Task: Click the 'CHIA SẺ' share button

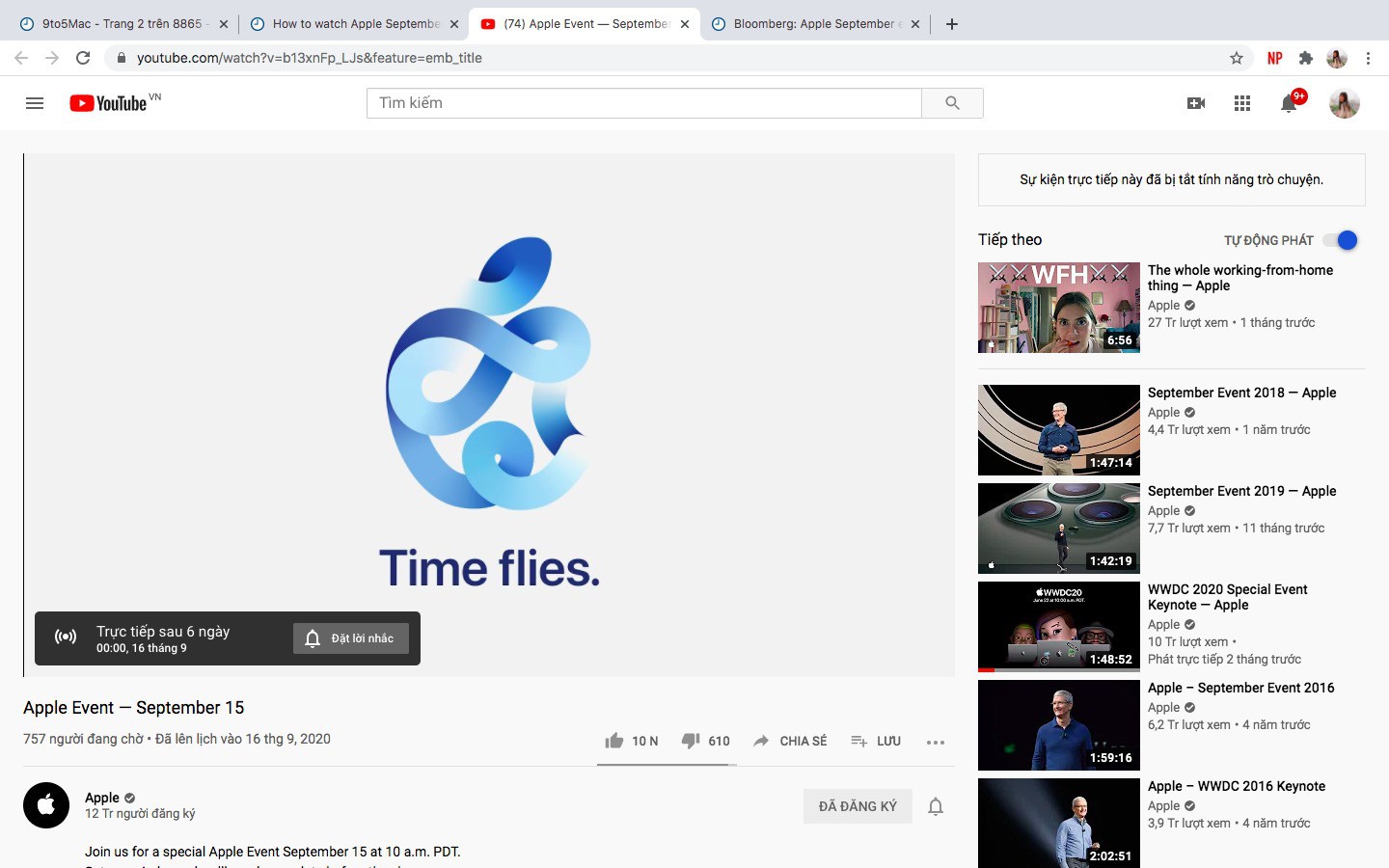Action: pyautogui.click(x=790, y=741)
